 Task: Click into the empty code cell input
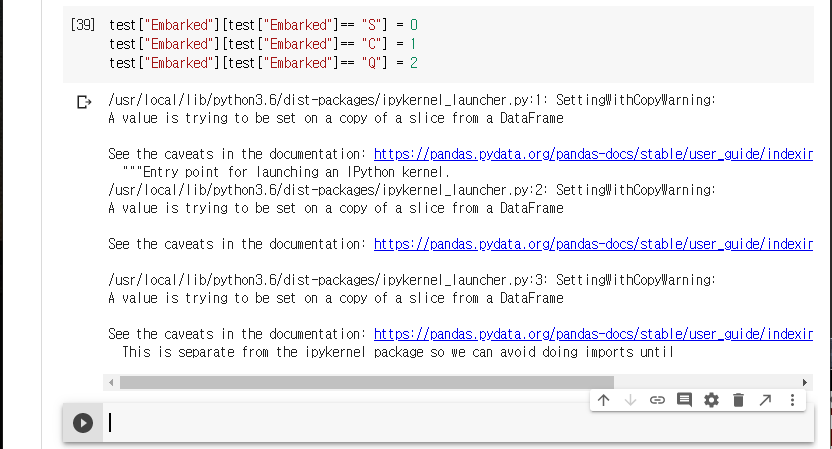point(450,423)
